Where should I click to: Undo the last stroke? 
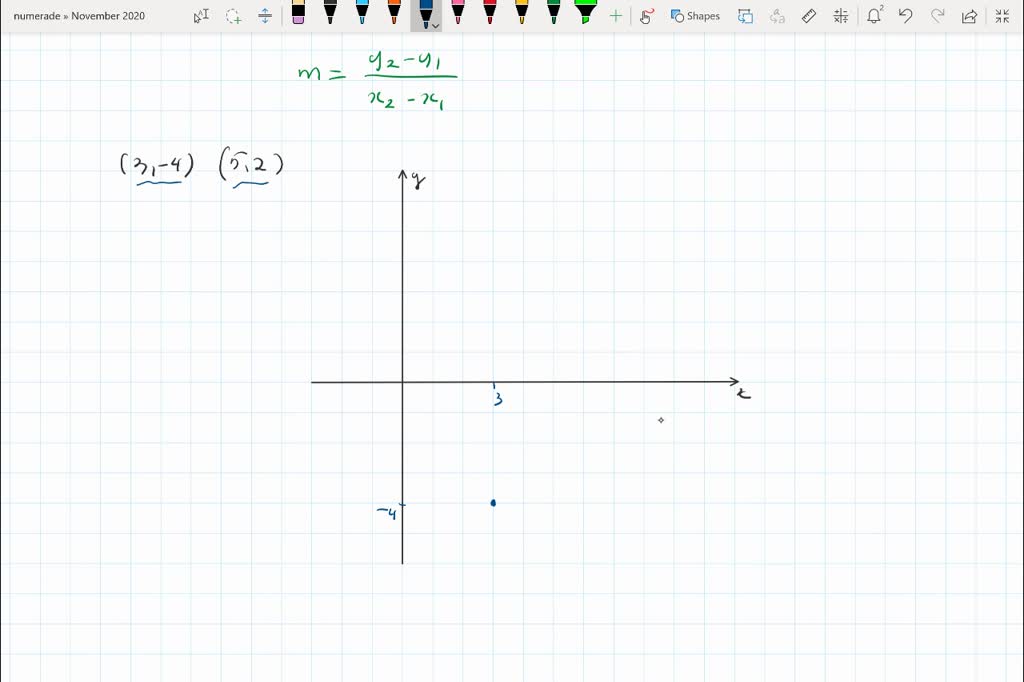click(905, 15)
